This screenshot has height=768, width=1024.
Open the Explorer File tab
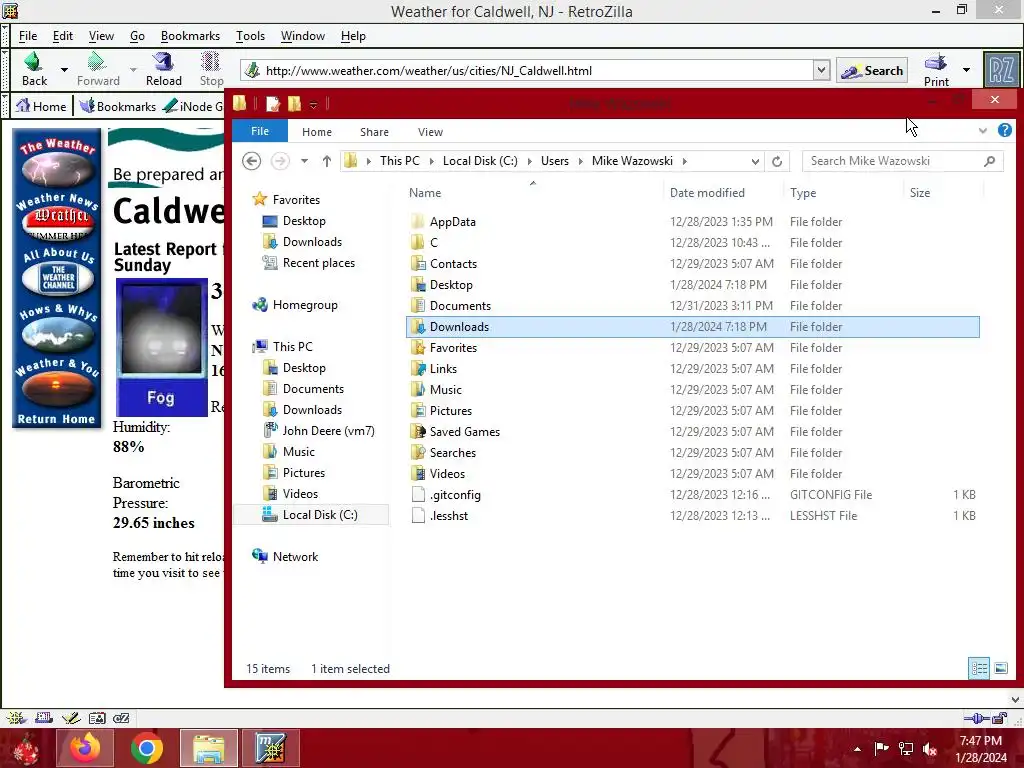(260, 131)
